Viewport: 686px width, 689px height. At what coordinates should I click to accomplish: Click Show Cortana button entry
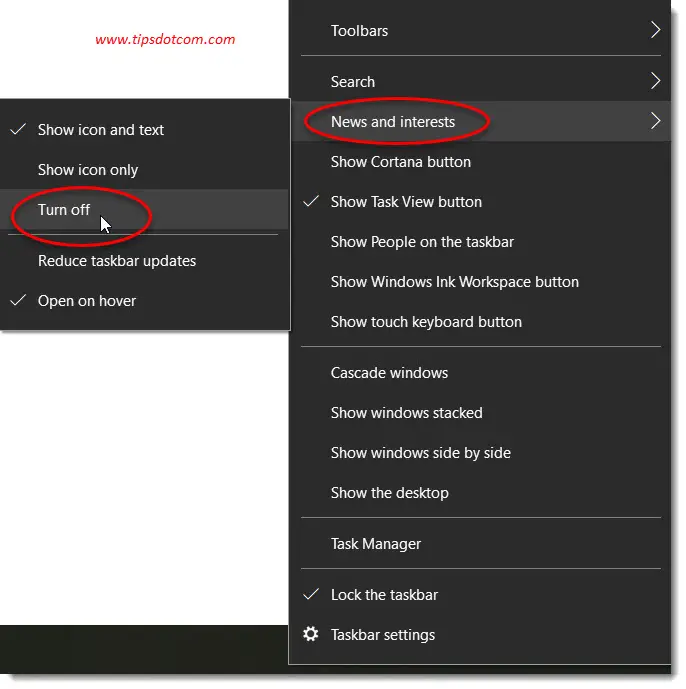pos(400,162)
